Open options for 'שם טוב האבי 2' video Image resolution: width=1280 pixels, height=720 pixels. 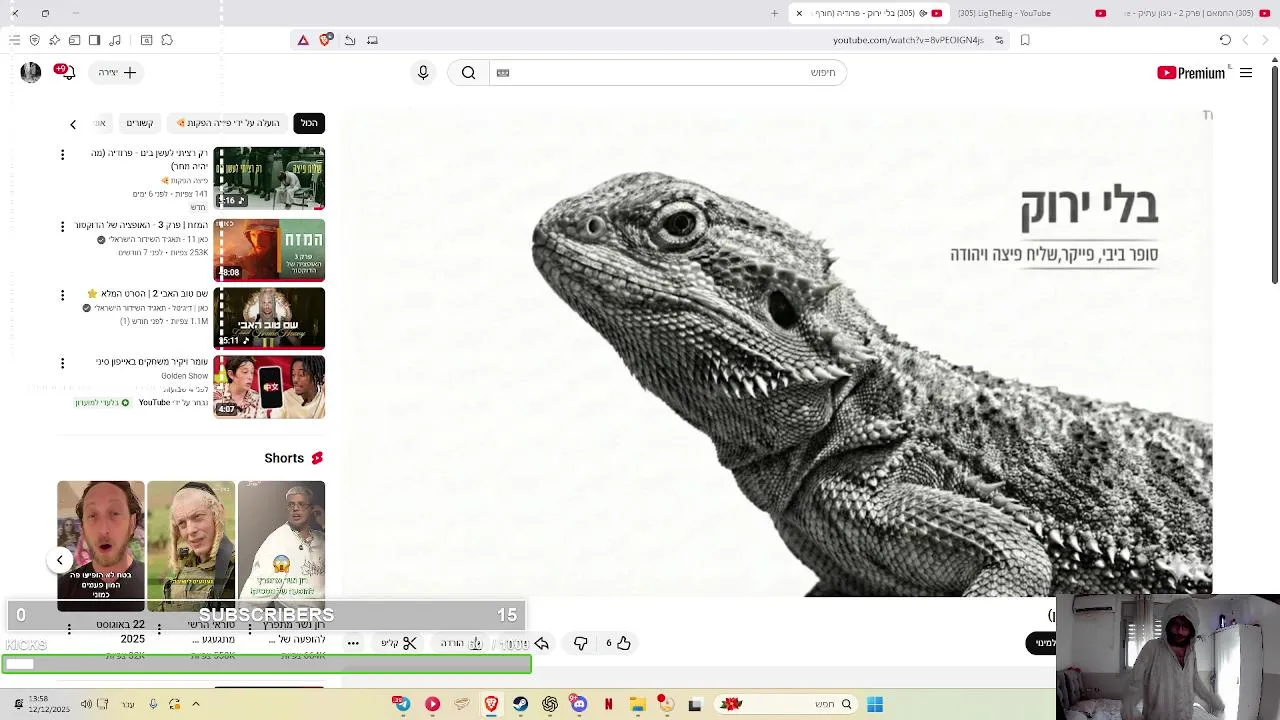(62, 295)
